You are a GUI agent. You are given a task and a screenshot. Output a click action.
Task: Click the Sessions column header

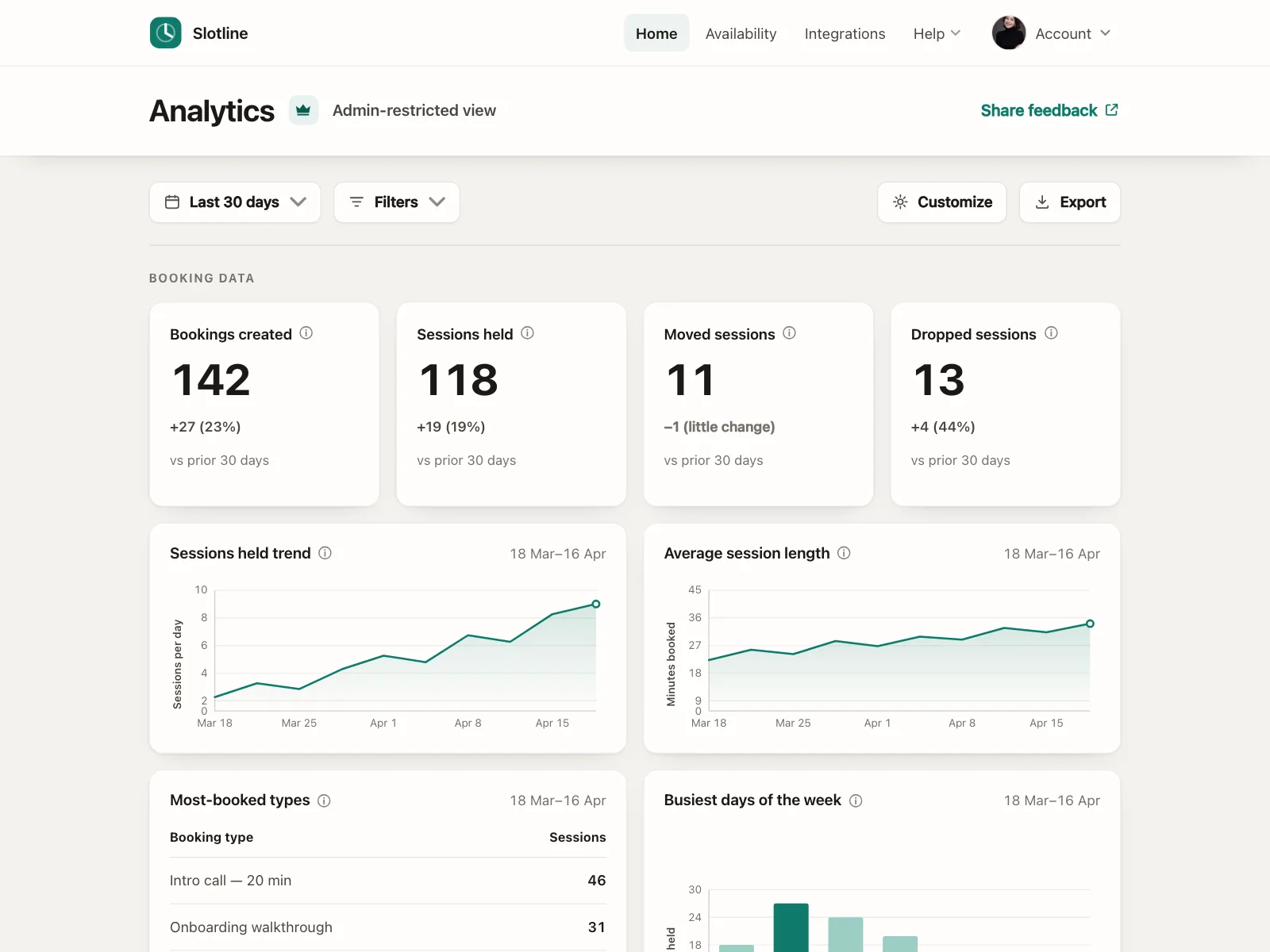point(578,837)
